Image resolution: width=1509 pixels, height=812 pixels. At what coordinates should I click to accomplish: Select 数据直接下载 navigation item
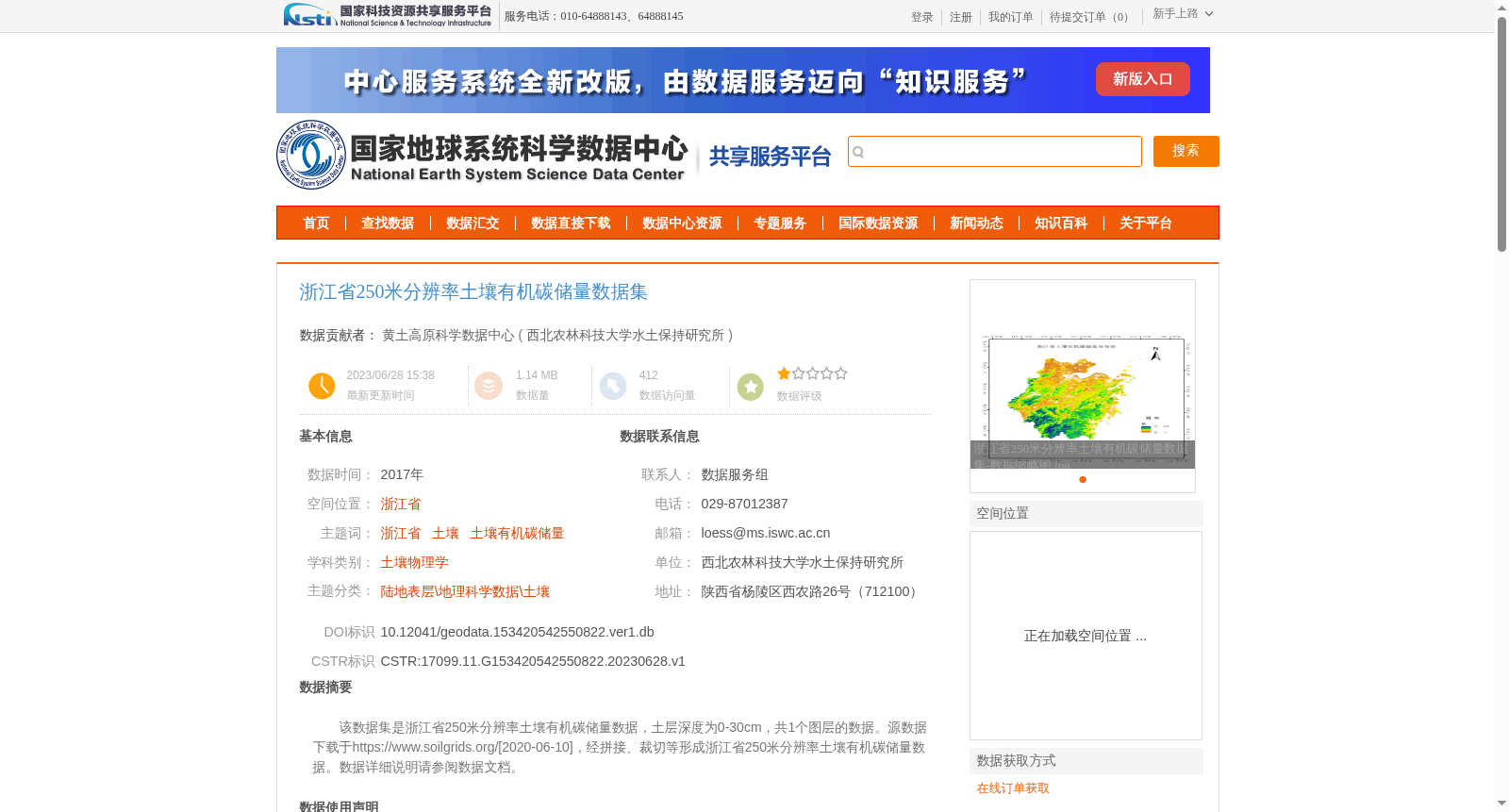571,224
